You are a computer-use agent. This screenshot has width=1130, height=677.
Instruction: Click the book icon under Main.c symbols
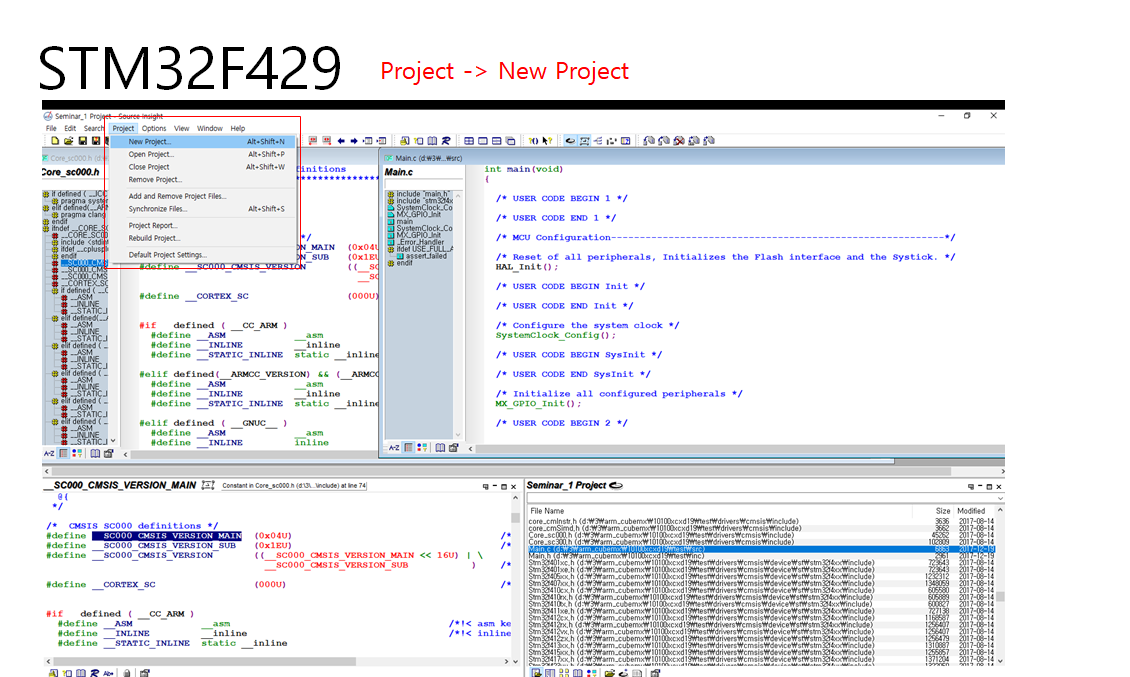tap(440, 448)
